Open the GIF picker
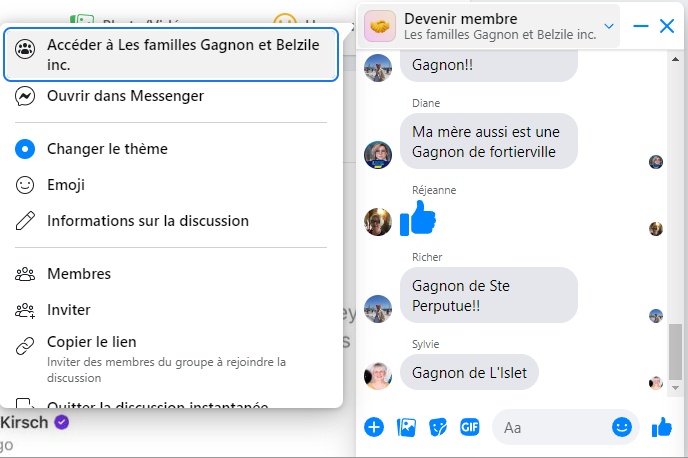This screenshot has width=688, height=458. click(x=469, y=427)
